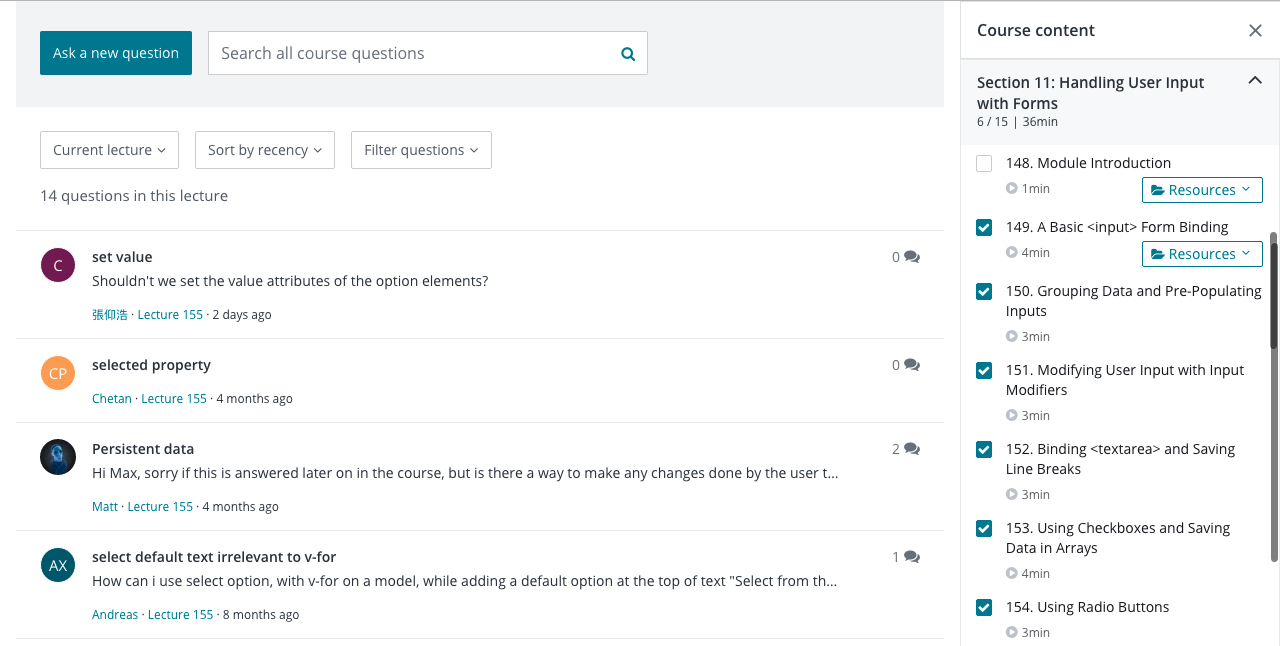Viewport: 1280px width, 646px height.
Task: Open lecture '149. A Basic <input> Form Binding'
Action: click(1117, 227)
